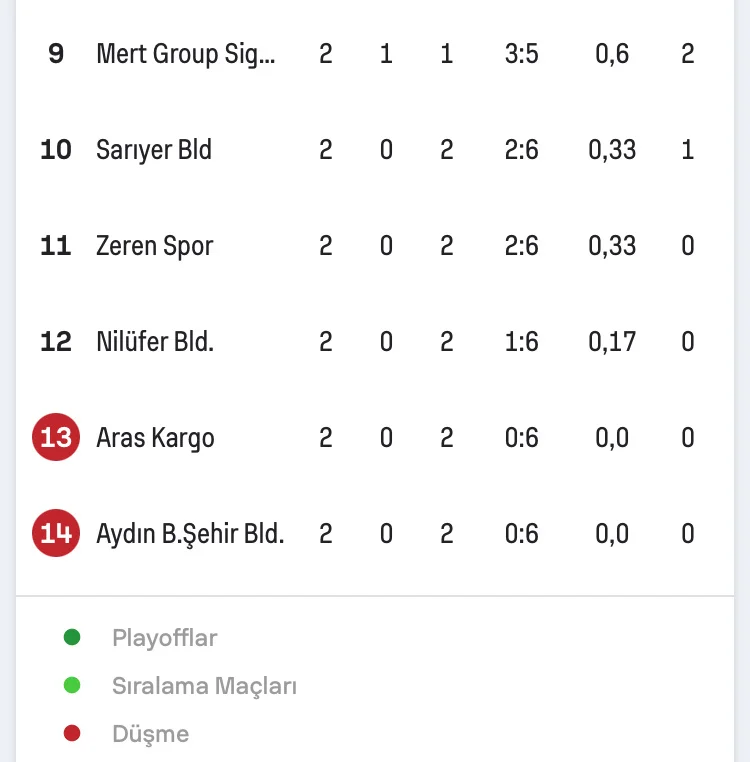Click the light green Sıralama Maçları dot
The image size is (750, 762).
(71, 685)
